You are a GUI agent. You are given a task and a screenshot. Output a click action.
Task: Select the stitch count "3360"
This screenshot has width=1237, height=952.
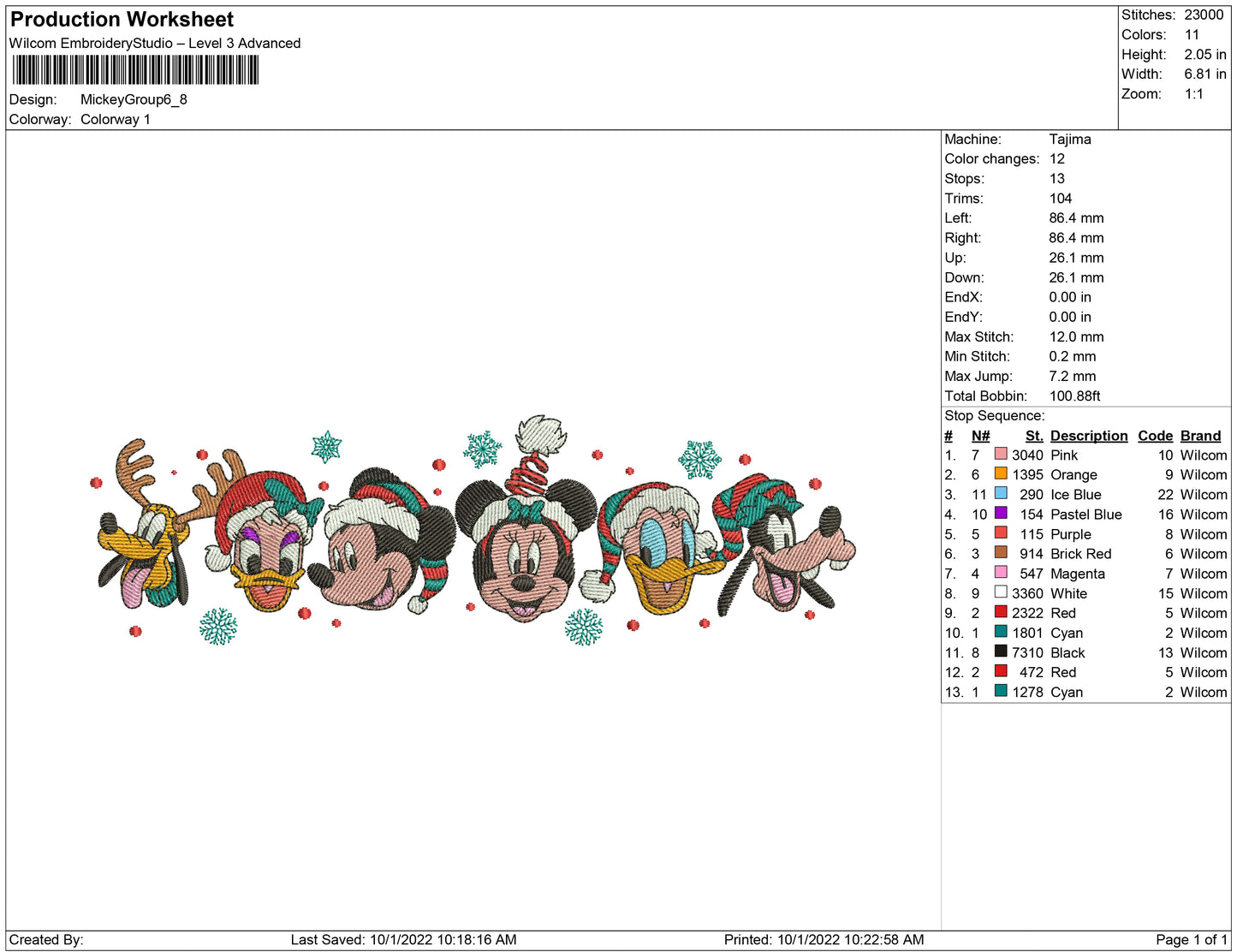[1027, 593]
